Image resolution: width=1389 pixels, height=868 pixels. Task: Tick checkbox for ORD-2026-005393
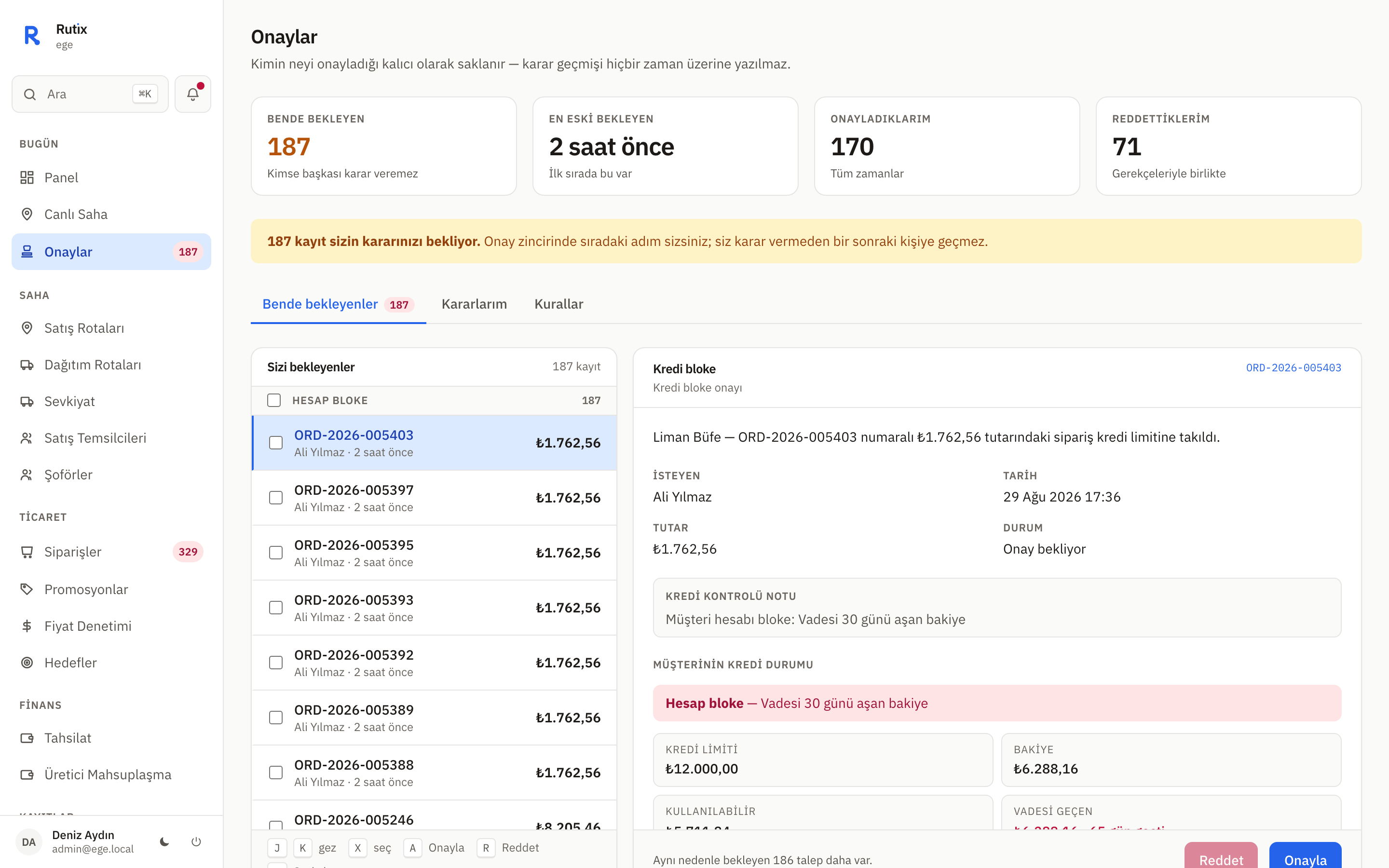[x=276, y=608]
